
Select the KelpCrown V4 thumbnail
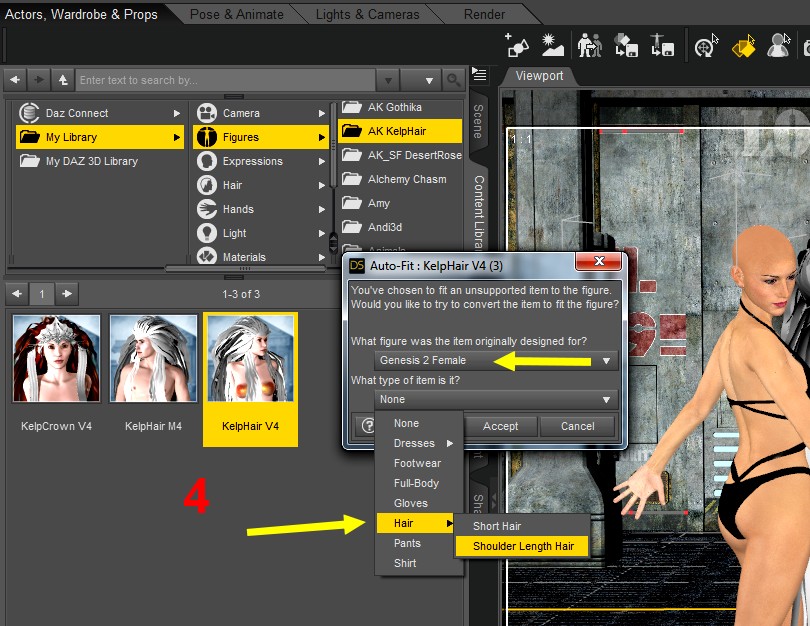point(56,358)
